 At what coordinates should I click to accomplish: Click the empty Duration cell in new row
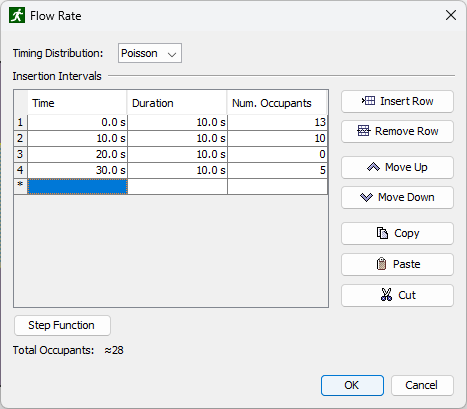(177, 186)
